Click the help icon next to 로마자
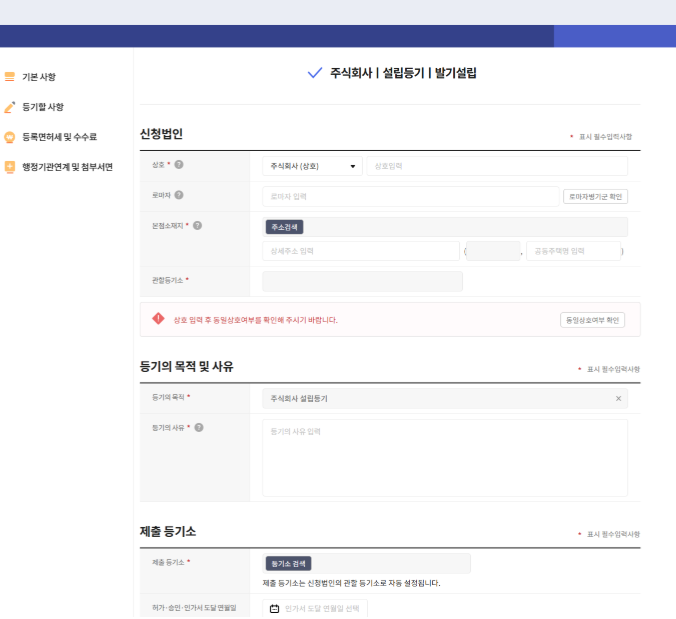 [x=179, y=195]
